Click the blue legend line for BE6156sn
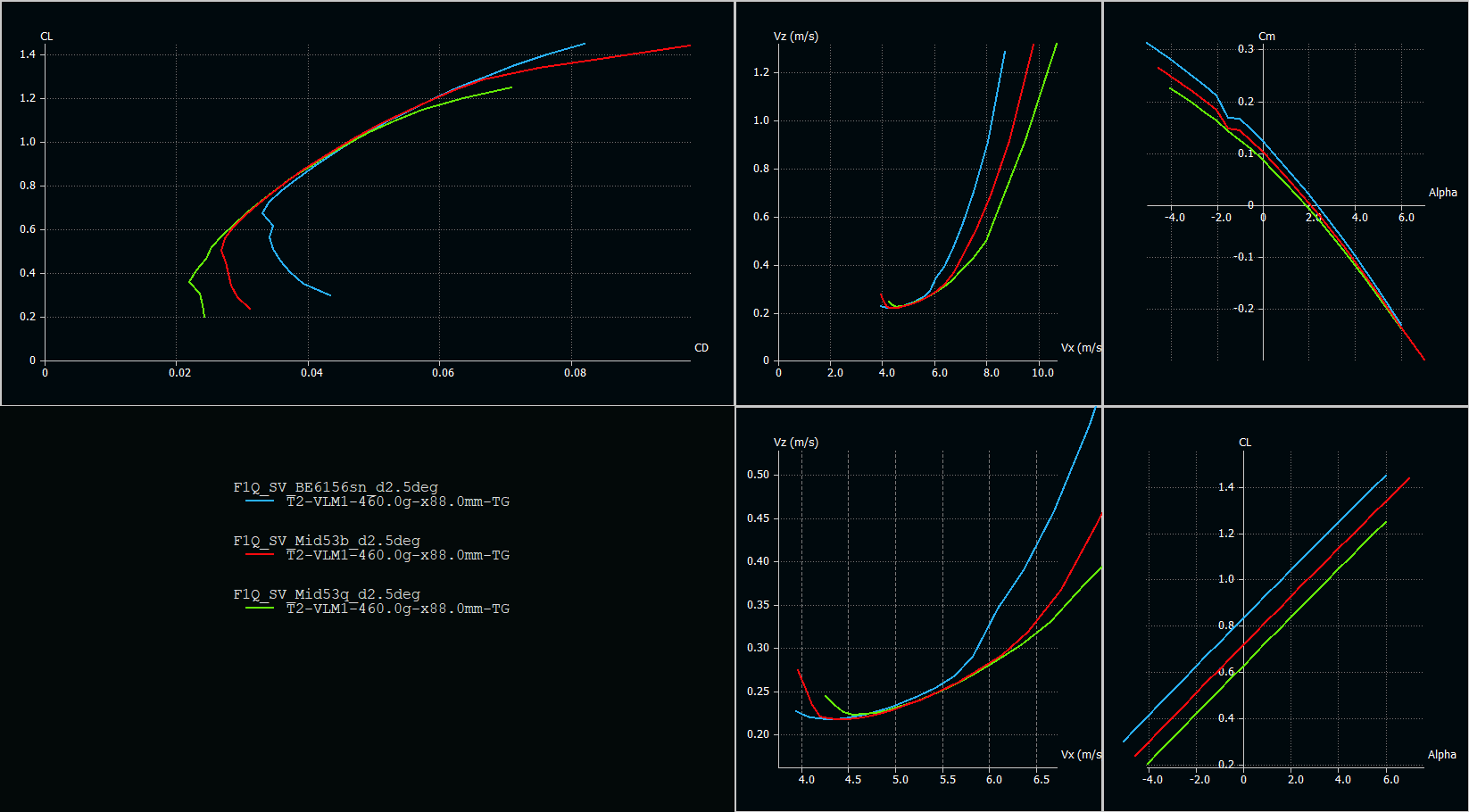The height and width of the screenshot is (812, 1469). click(260, 501)
